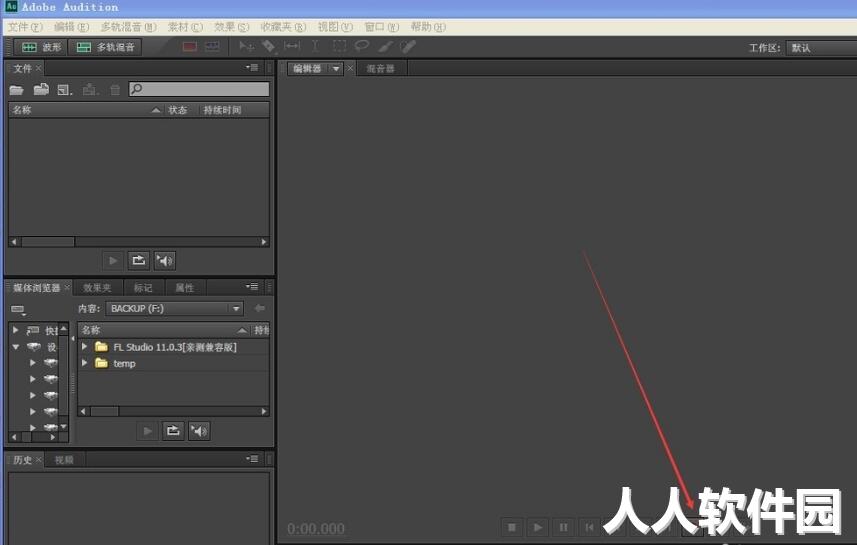857x545 pixels.
Task: Collapse the 设 drives tree node
Action: point(16,347)
